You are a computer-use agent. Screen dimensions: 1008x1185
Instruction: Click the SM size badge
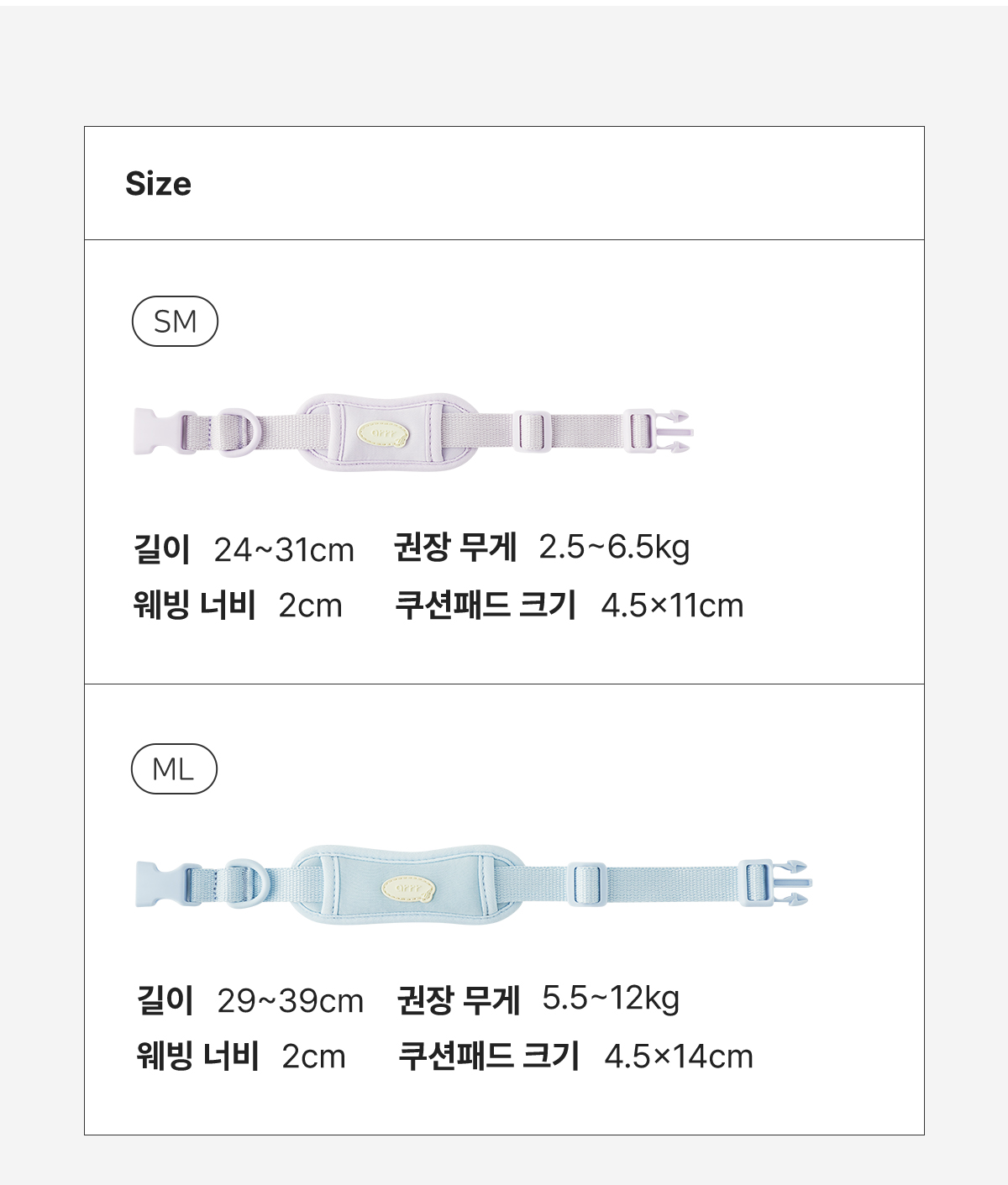pyautogui.click(x=175, y=322)
